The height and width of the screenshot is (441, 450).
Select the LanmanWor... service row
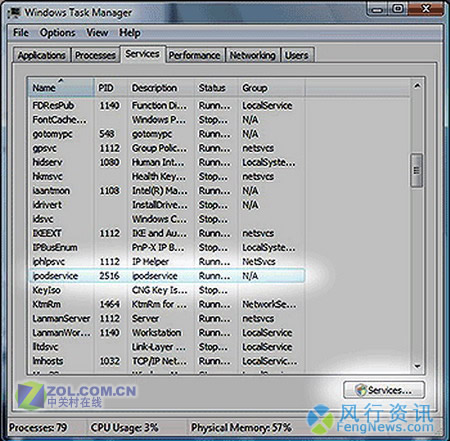pos(166,333)
